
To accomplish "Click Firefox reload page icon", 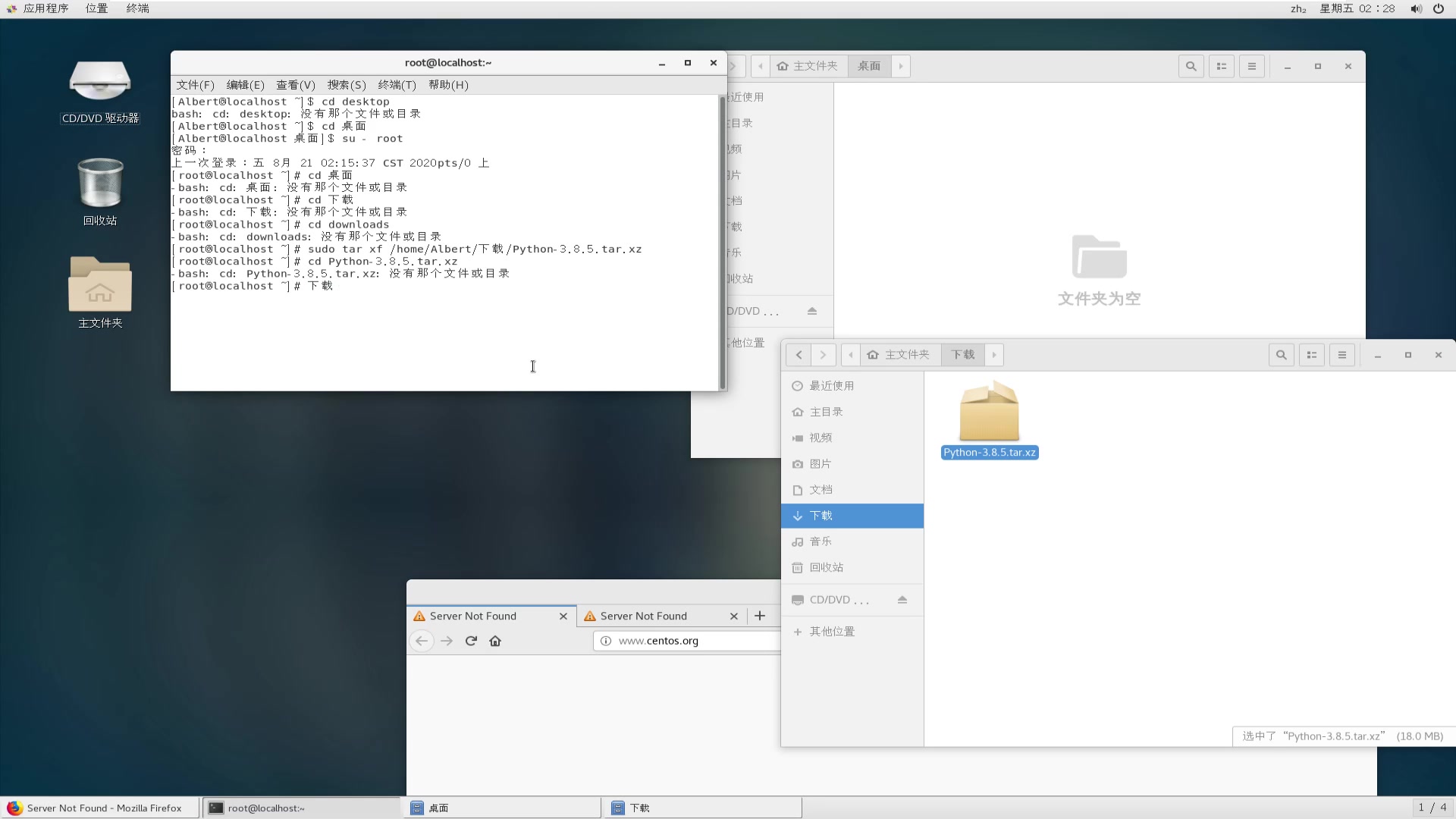I will 471,641.
